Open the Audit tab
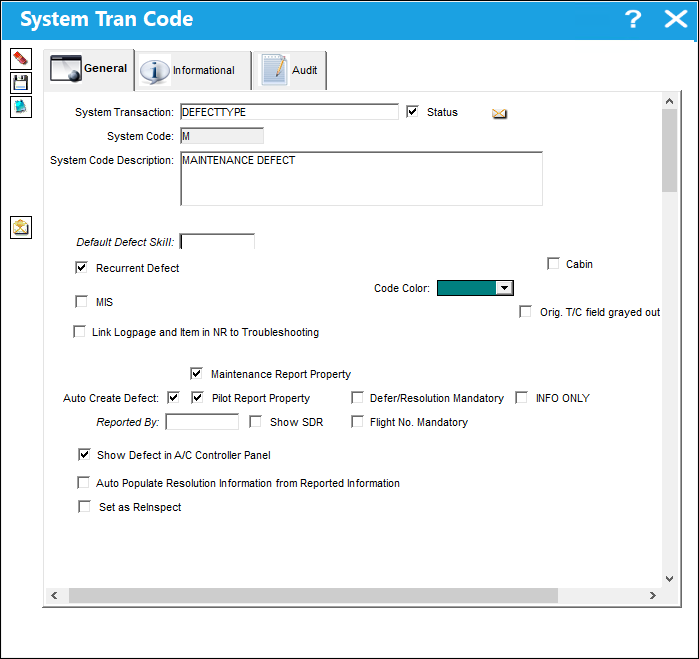 [x=290, y=70]
